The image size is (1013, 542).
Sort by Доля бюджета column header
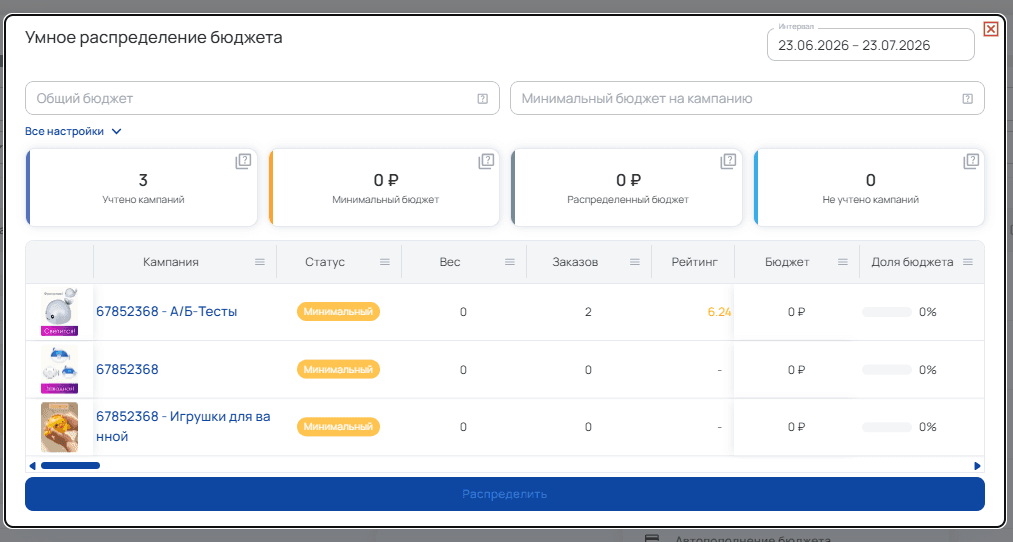pyautogui.click(x=912, y=262)
